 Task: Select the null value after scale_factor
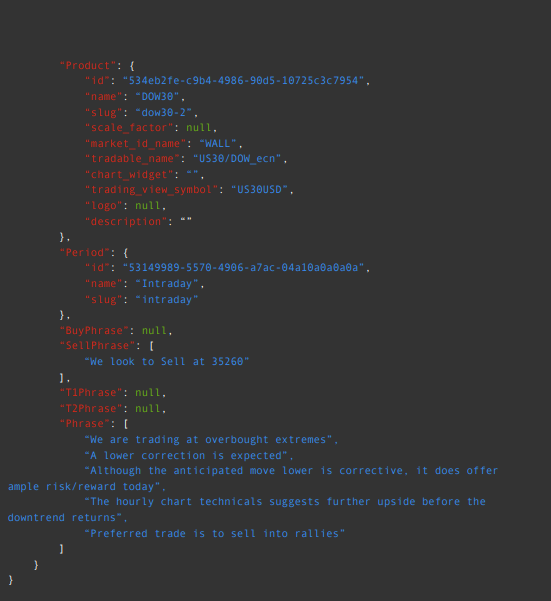coord(199,128)
